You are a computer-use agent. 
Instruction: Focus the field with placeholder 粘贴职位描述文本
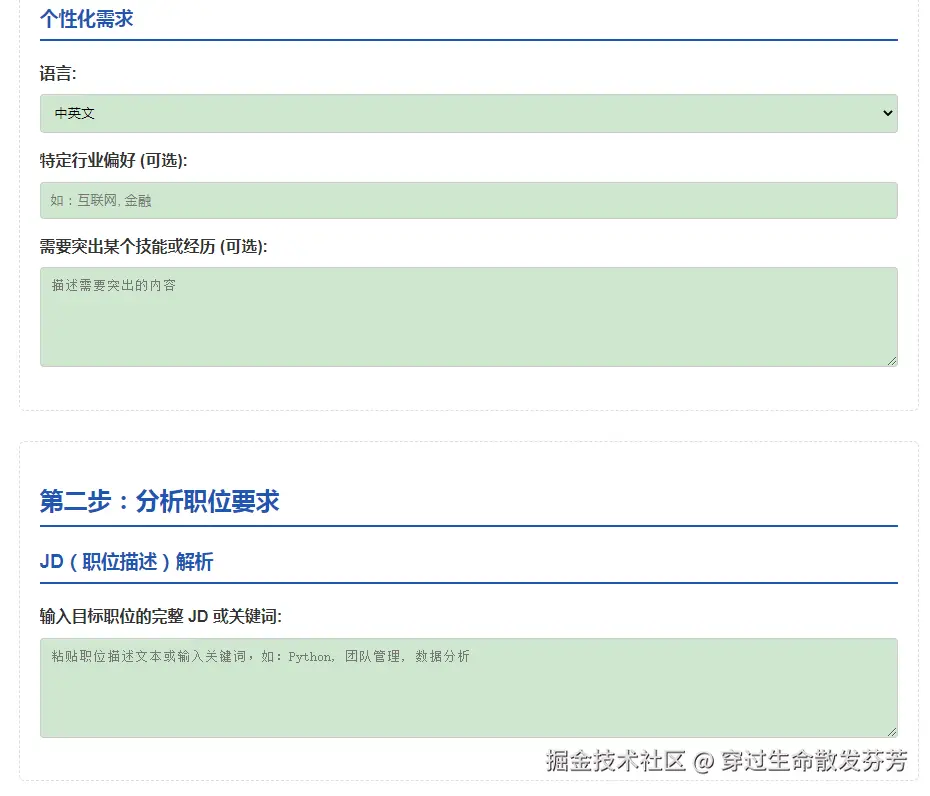(x=468, y=687)
